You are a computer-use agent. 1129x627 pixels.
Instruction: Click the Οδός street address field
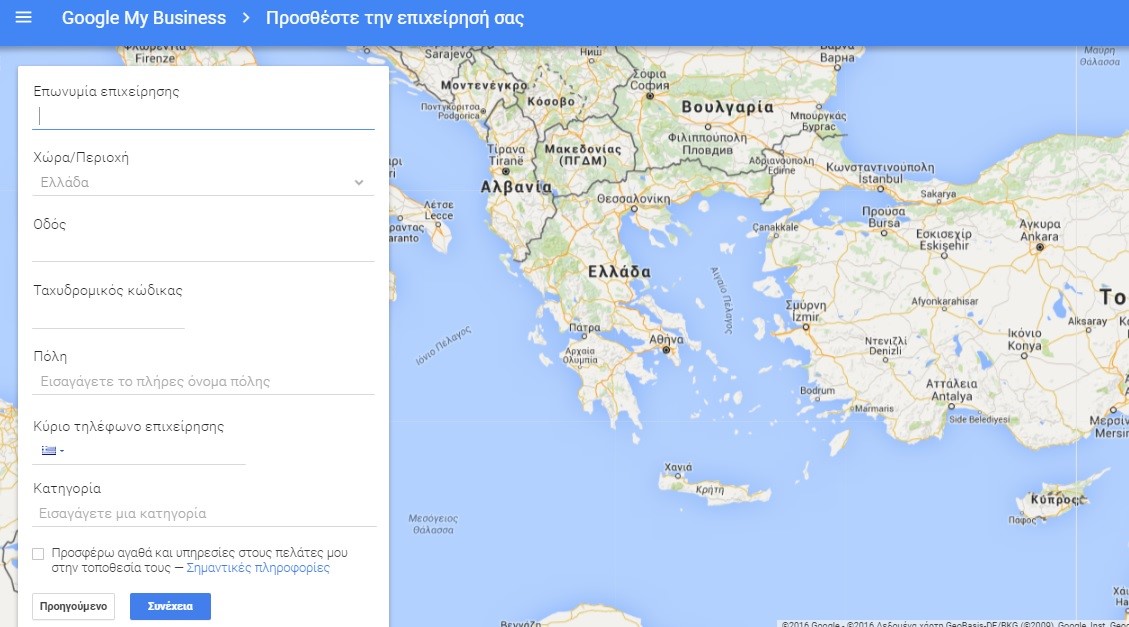[x=203, y=248]
